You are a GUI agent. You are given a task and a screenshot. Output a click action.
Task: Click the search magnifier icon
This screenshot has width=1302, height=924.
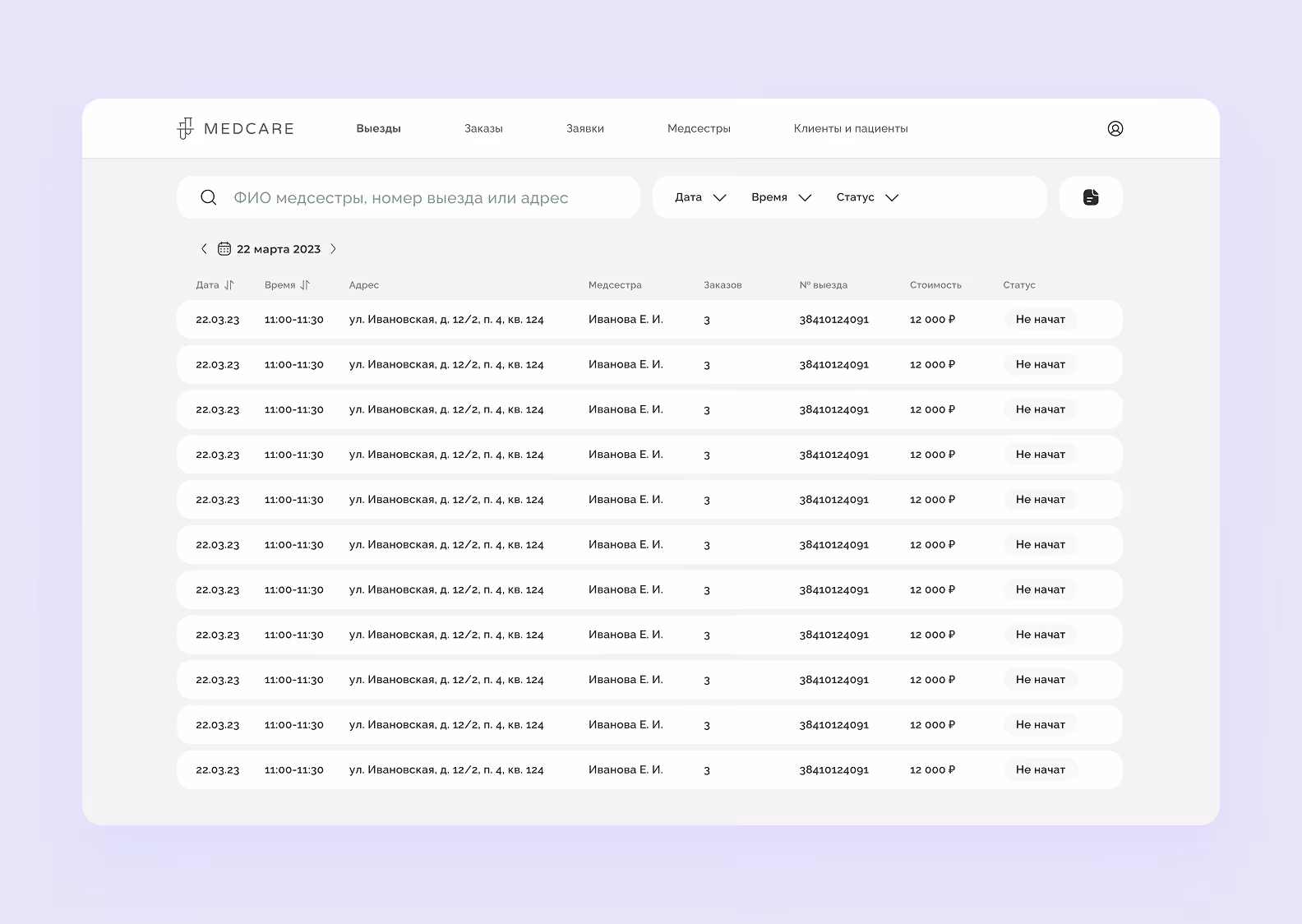click(x=209, y=197)
